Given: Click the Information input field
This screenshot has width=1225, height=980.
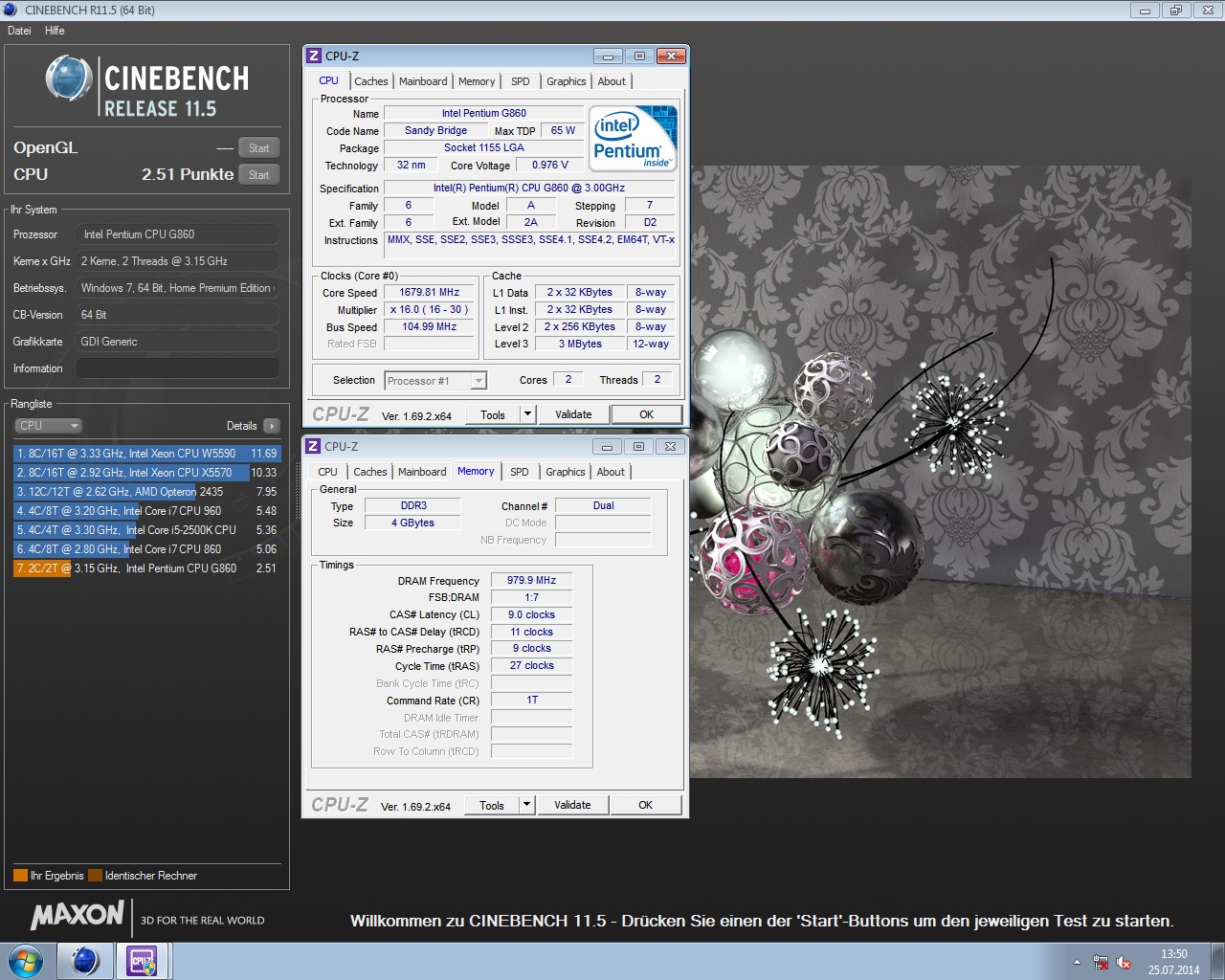Looking at the screenshot, I should [x=178, y=368].
